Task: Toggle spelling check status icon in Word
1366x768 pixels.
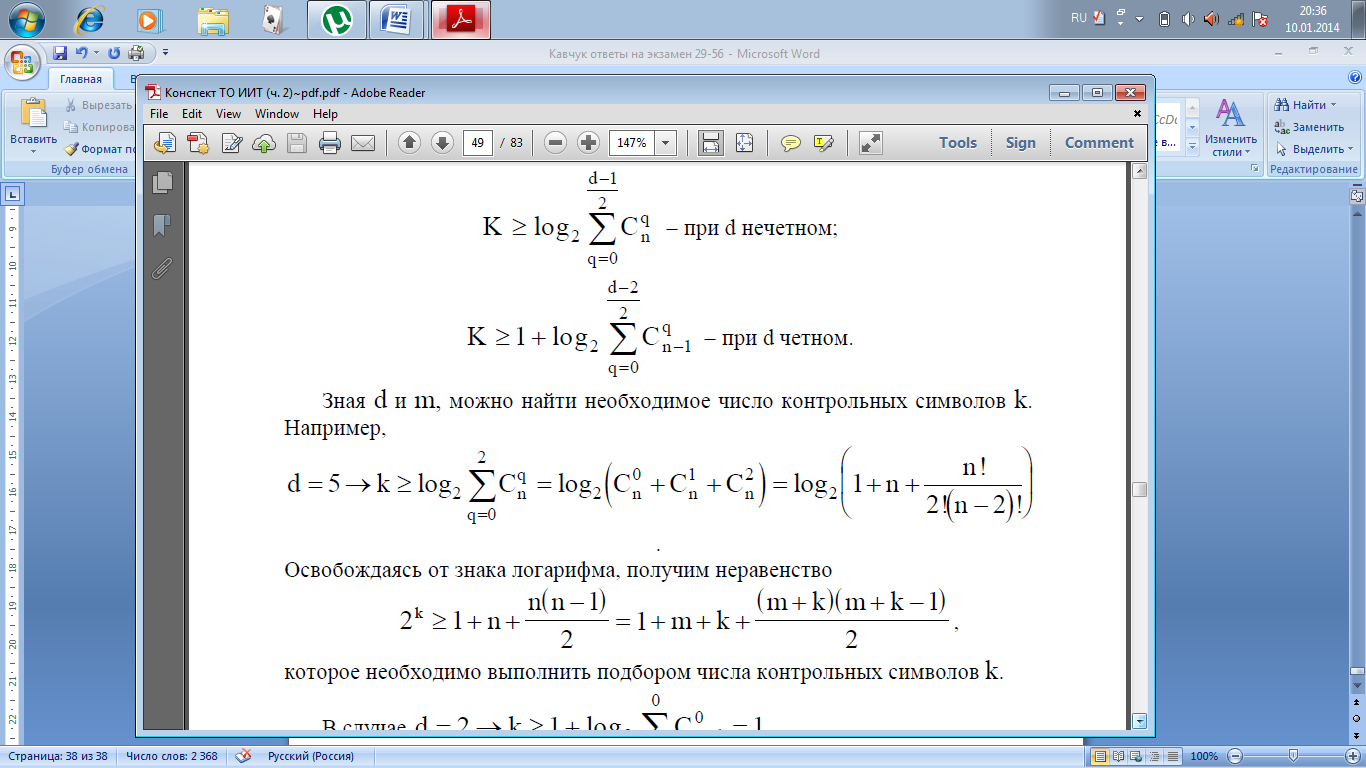Action: [x=243, y=756]
